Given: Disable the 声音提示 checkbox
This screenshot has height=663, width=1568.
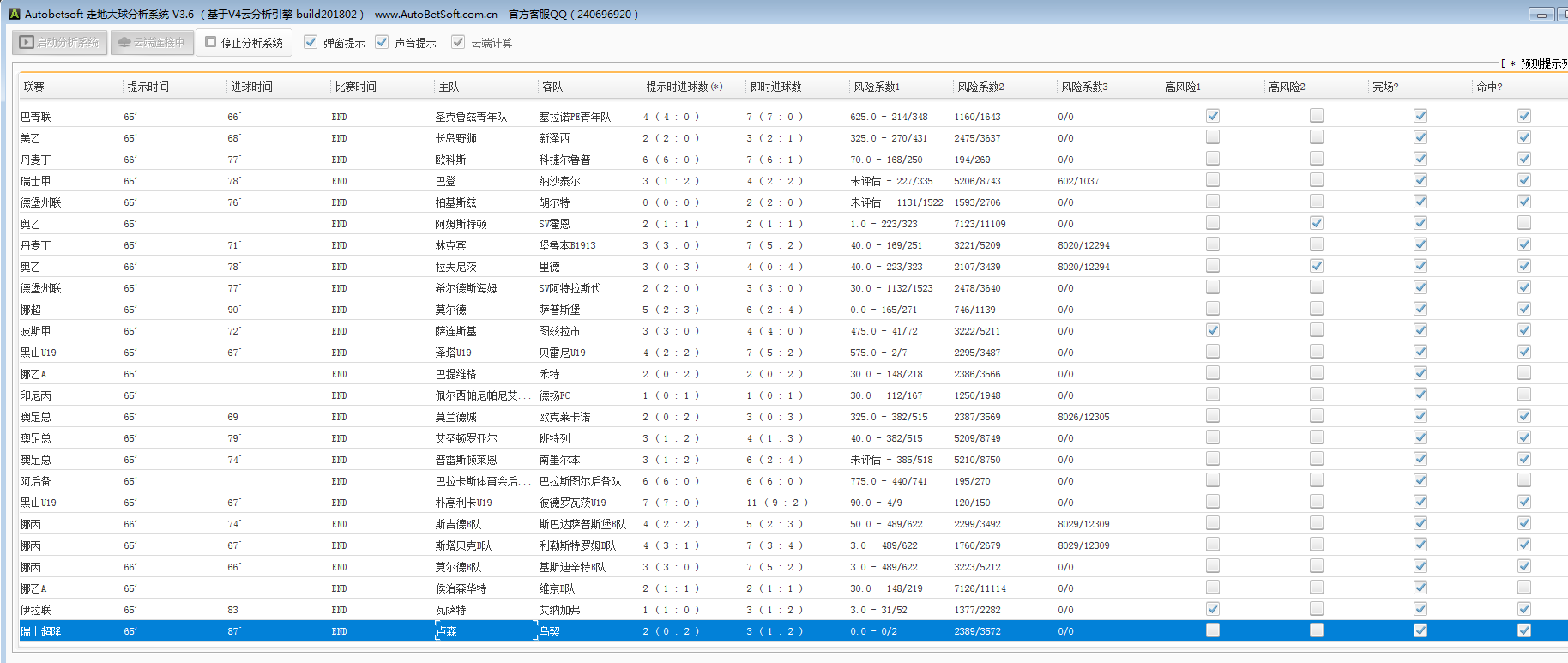Looking at the screenshot, I should point(382,42).
